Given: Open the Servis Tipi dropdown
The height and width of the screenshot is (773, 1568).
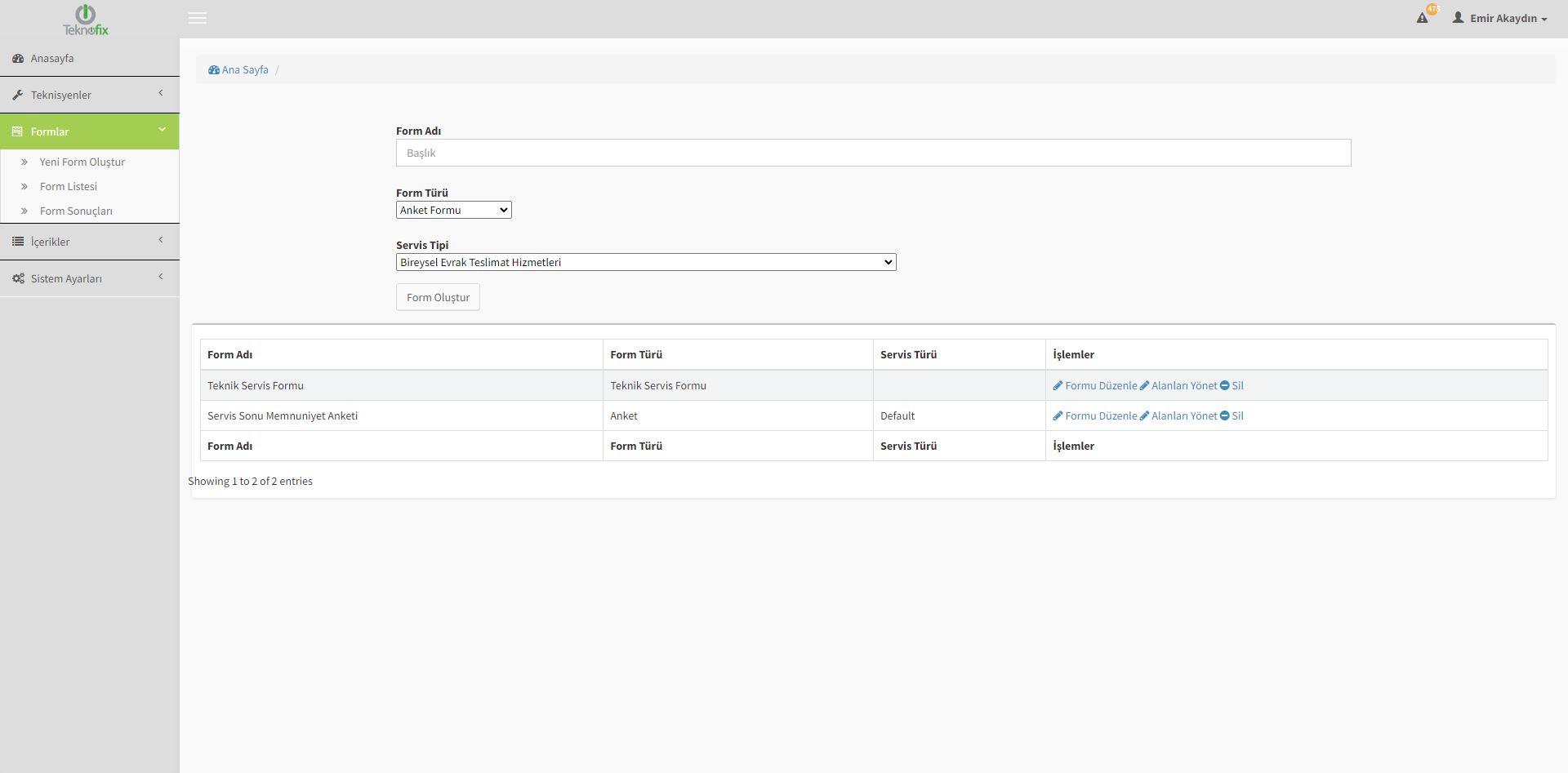Looking at the screenshot, I should click(645, 263).
